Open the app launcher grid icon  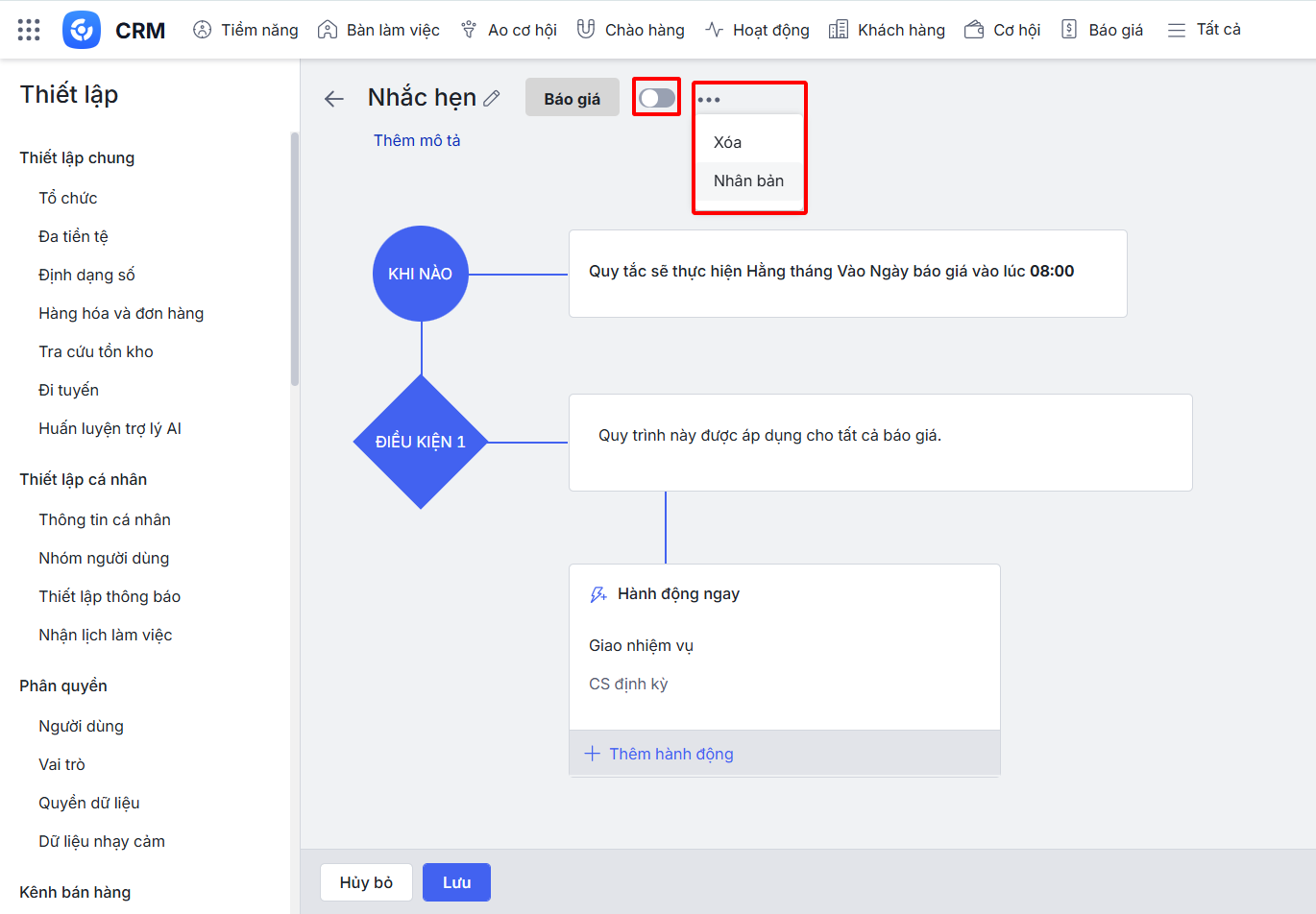(29, 30)
